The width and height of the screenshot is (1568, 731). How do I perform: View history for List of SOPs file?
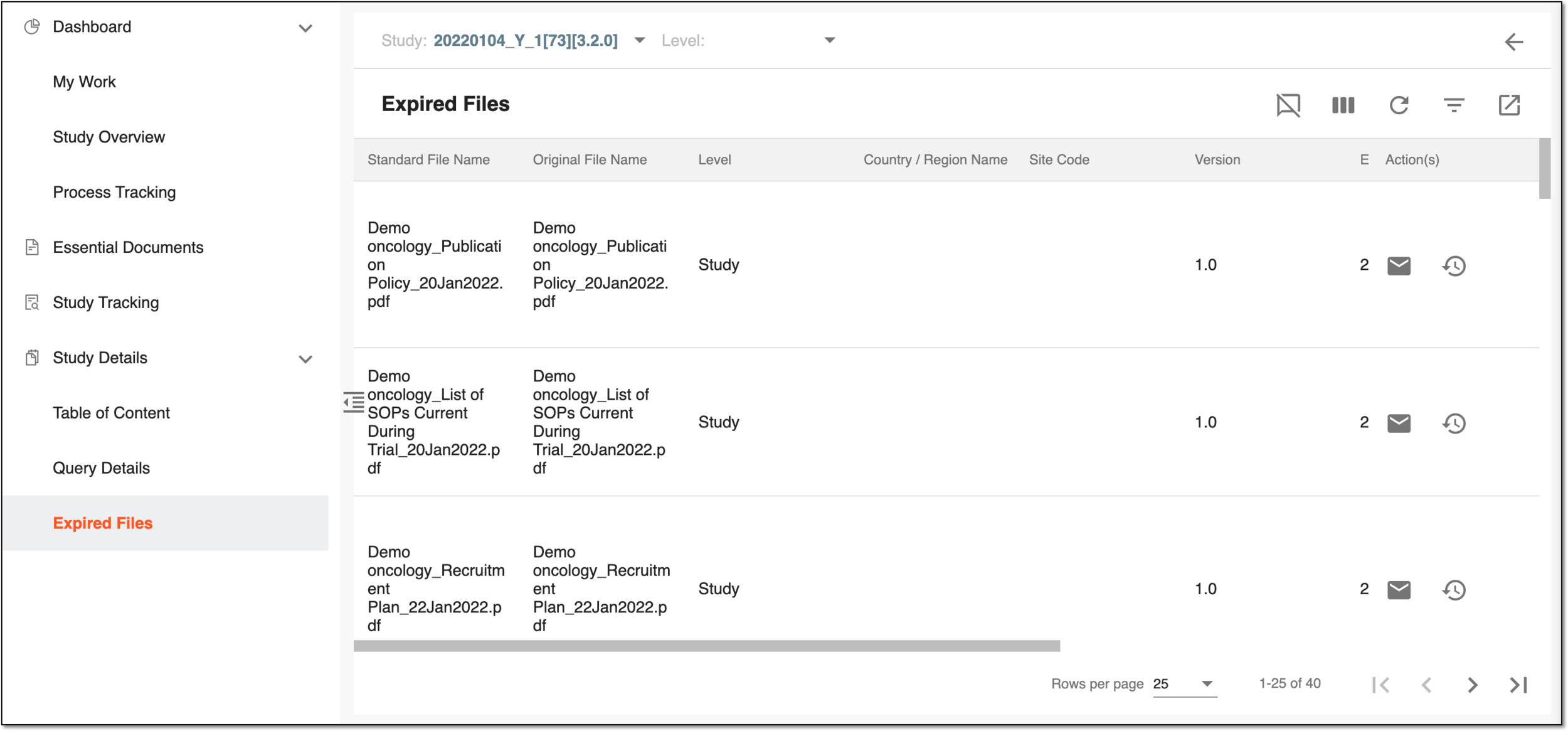(1454, 423)
